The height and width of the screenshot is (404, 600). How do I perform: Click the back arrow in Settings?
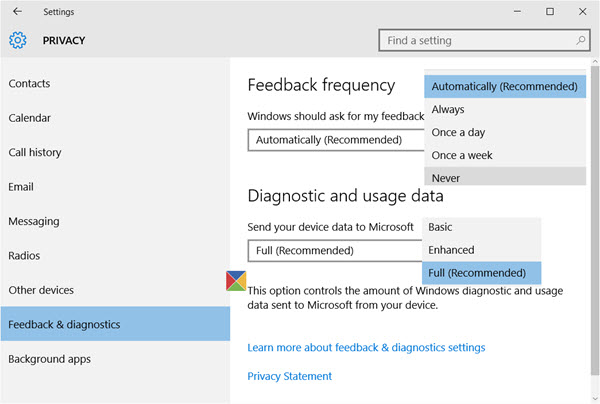click(x=17, y=11)
